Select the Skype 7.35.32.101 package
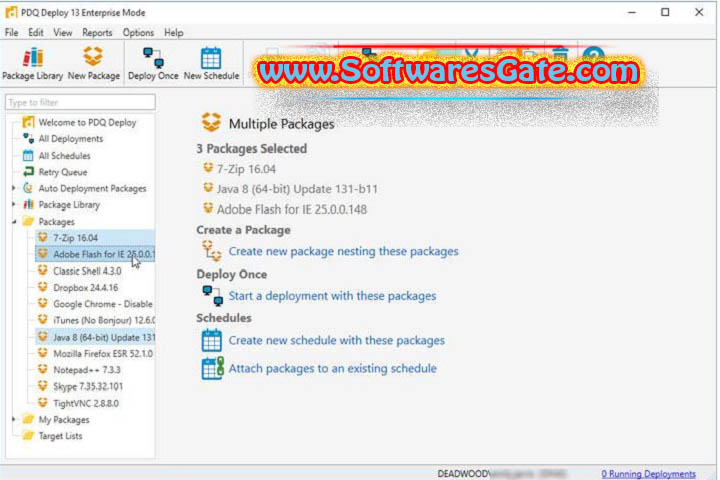This screenshot has height=480, width=720. [x=88, y=386]
